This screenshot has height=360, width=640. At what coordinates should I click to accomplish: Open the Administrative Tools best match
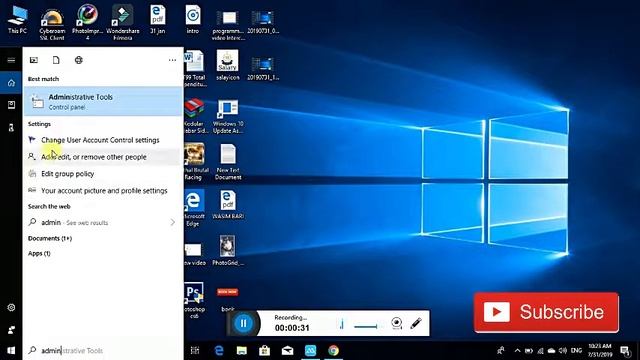pos(103,101)
